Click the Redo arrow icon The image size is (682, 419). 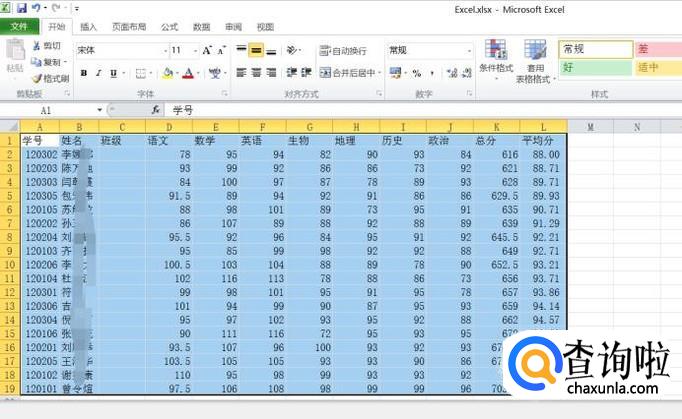[x=55, y=8]
